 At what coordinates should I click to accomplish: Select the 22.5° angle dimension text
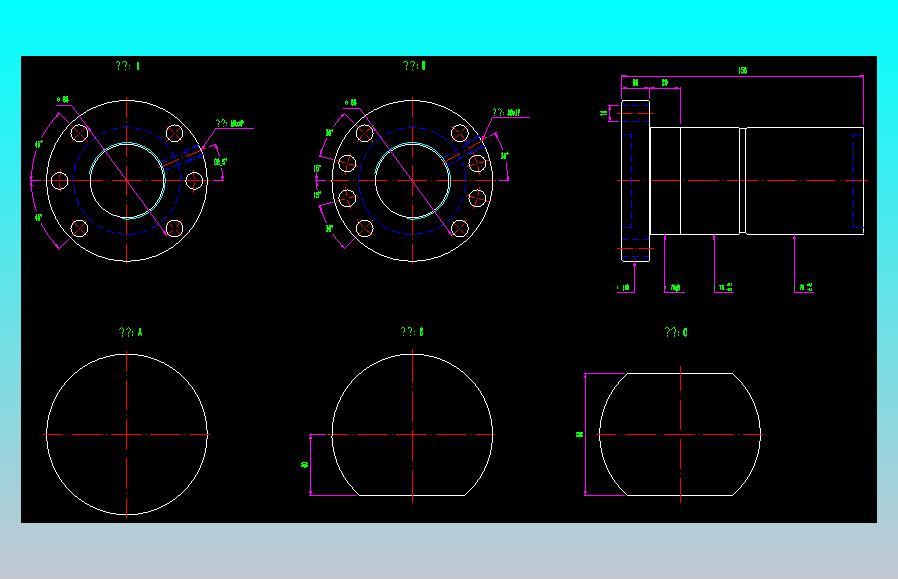(x=220, y=162)
